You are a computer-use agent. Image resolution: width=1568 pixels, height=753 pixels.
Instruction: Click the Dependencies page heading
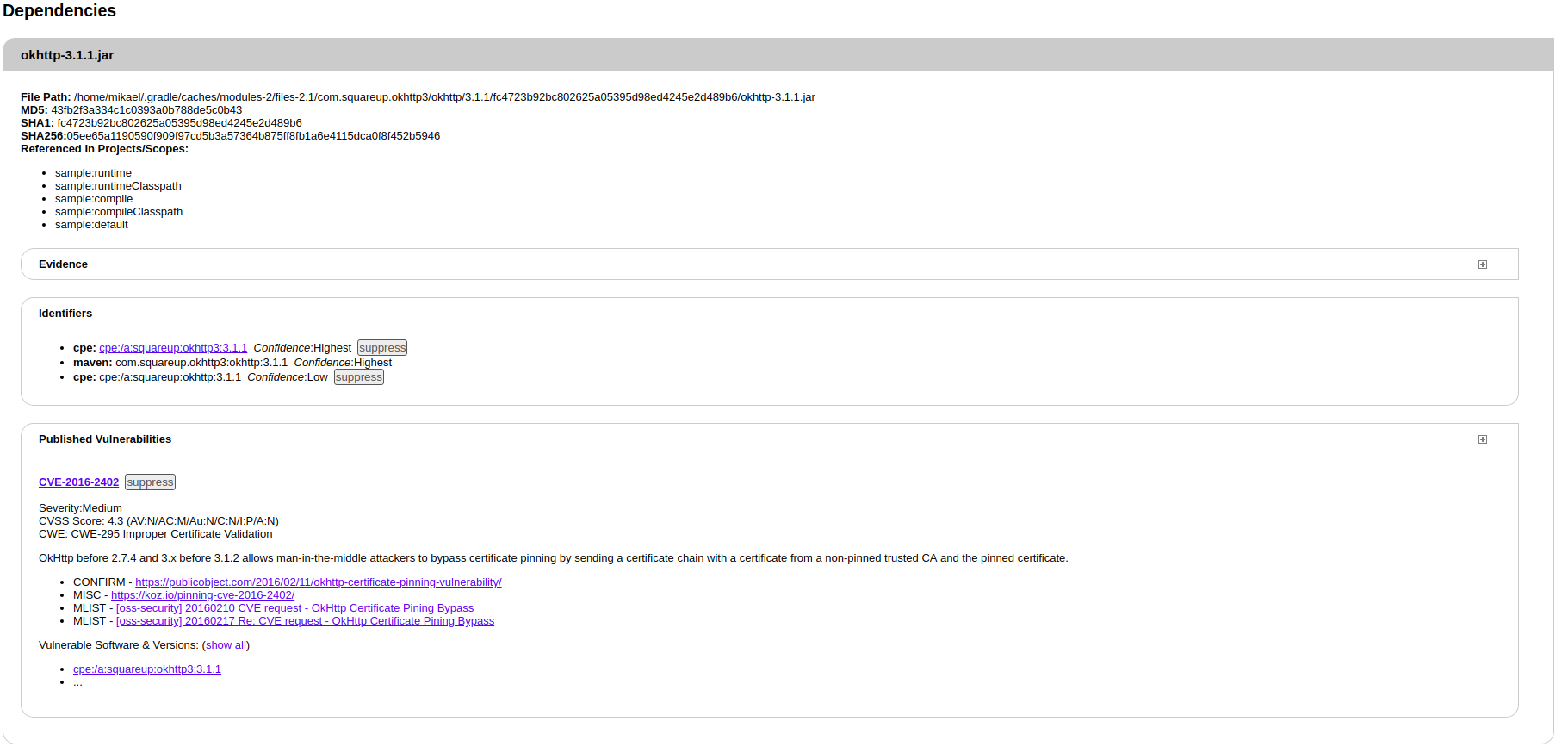[x=59, y=10]
